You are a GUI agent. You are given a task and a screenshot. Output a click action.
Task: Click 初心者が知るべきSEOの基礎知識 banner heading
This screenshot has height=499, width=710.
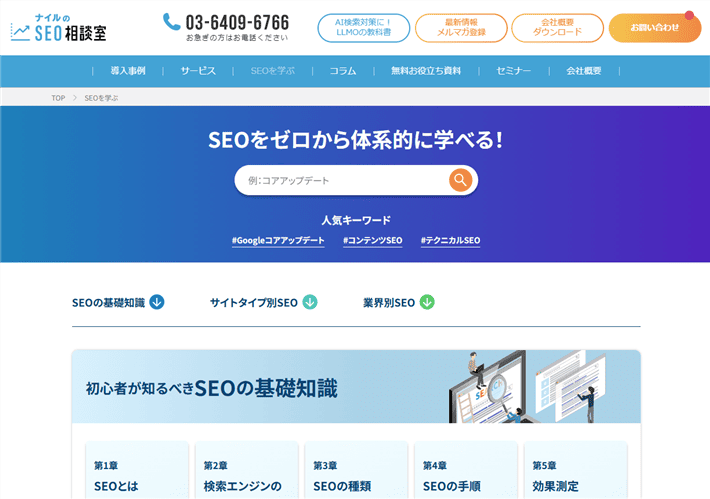(x=211, y=388)
